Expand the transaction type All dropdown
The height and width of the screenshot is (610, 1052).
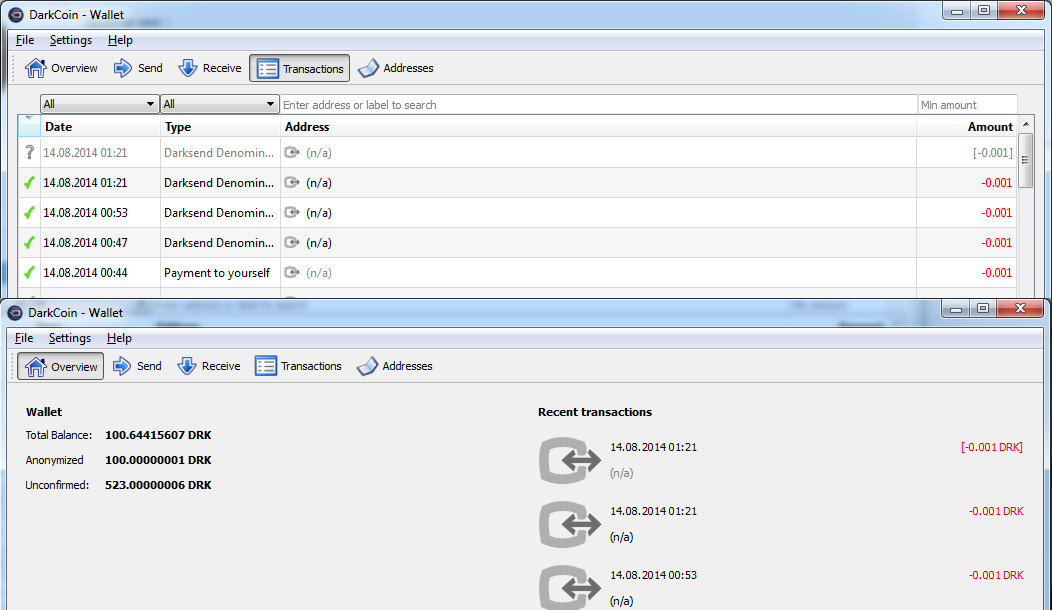click(x=219, y=104)
